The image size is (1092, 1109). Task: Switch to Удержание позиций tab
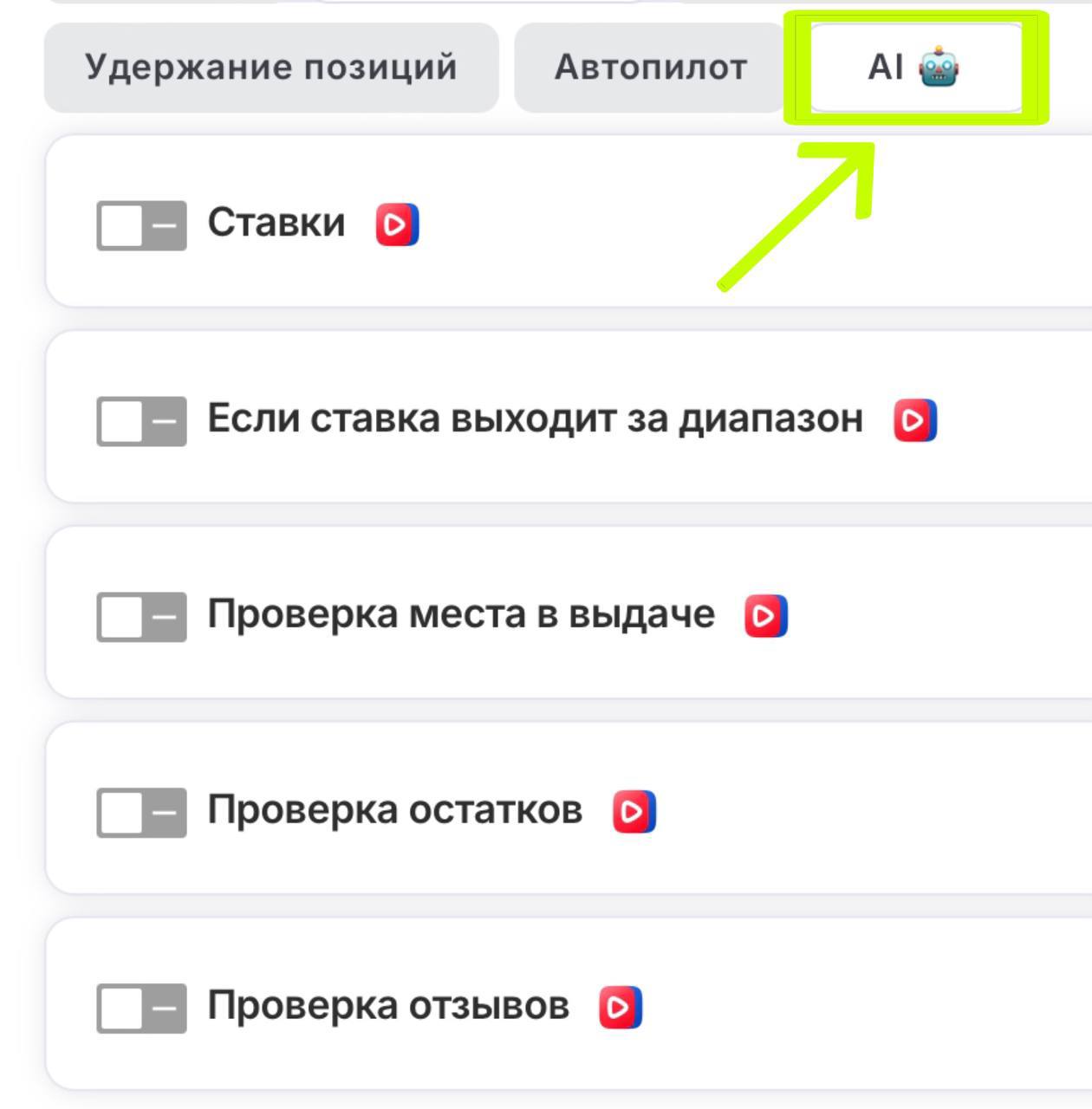click(x=271, y=68)
